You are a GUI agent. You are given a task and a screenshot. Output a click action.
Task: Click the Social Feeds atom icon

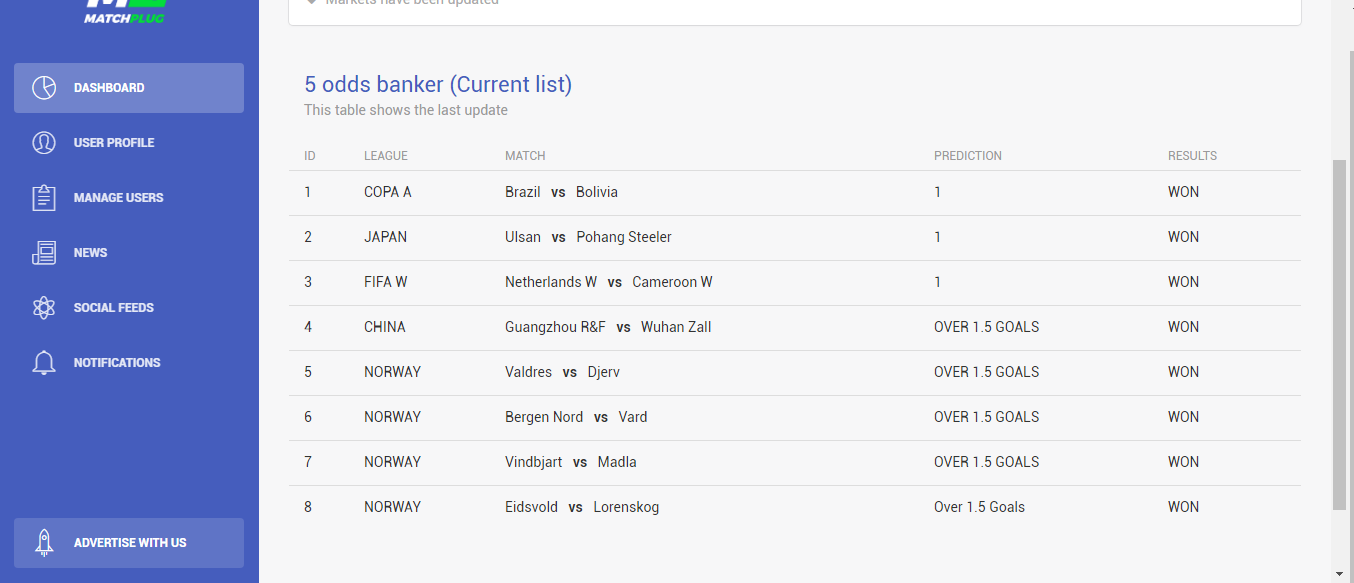click(x=44, y=308)
